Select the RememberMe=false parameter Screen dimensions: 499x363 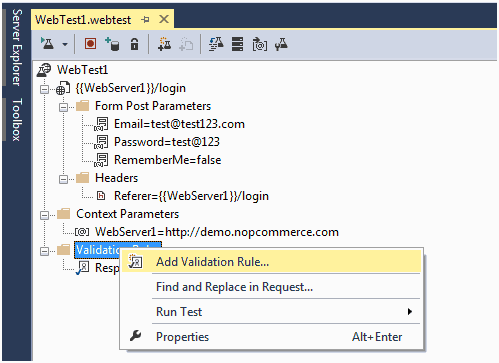(167, 160)
